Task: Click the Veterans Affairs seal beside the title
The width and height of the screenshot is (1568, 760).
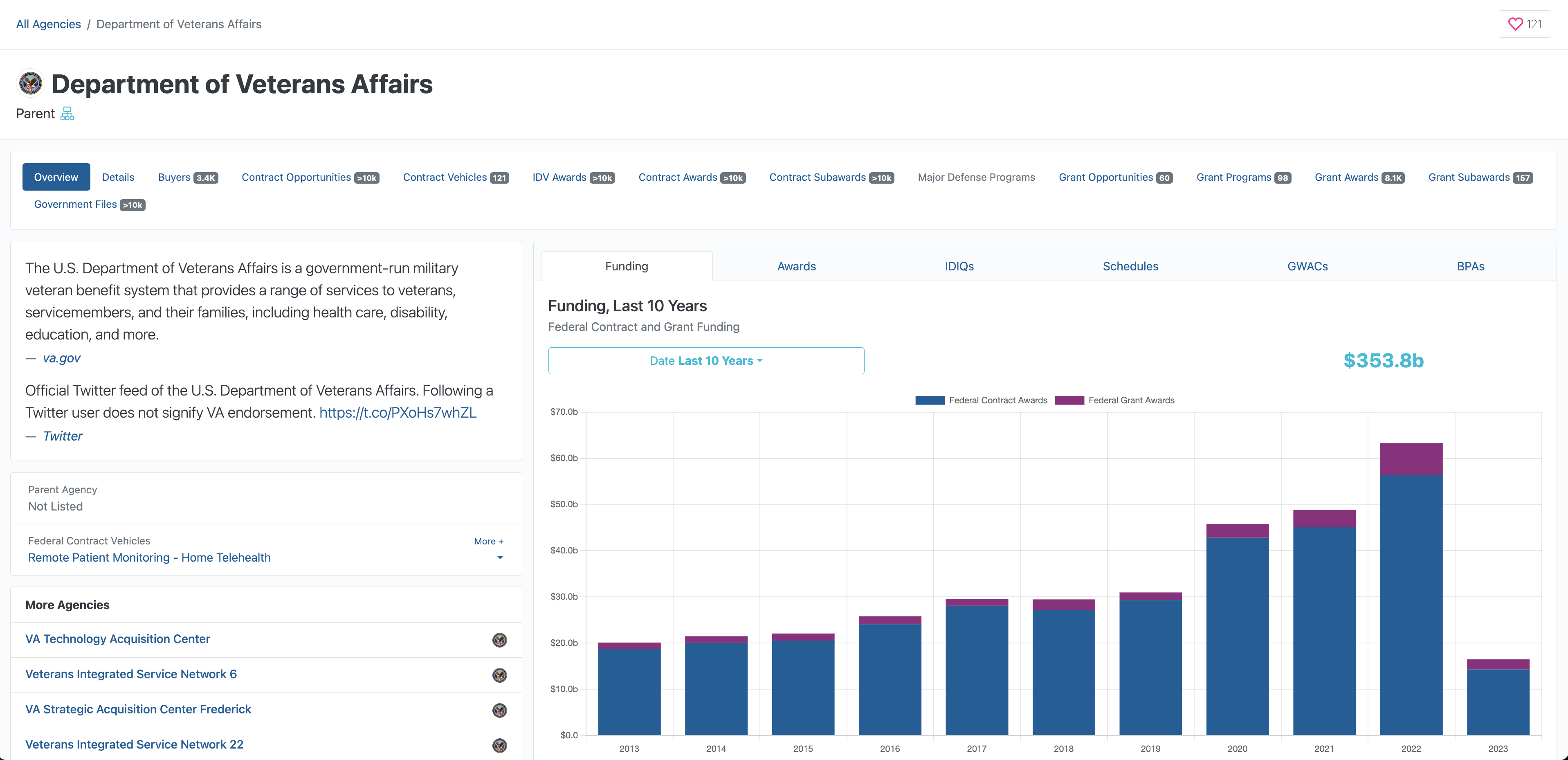Action: (x=30, y=83)
